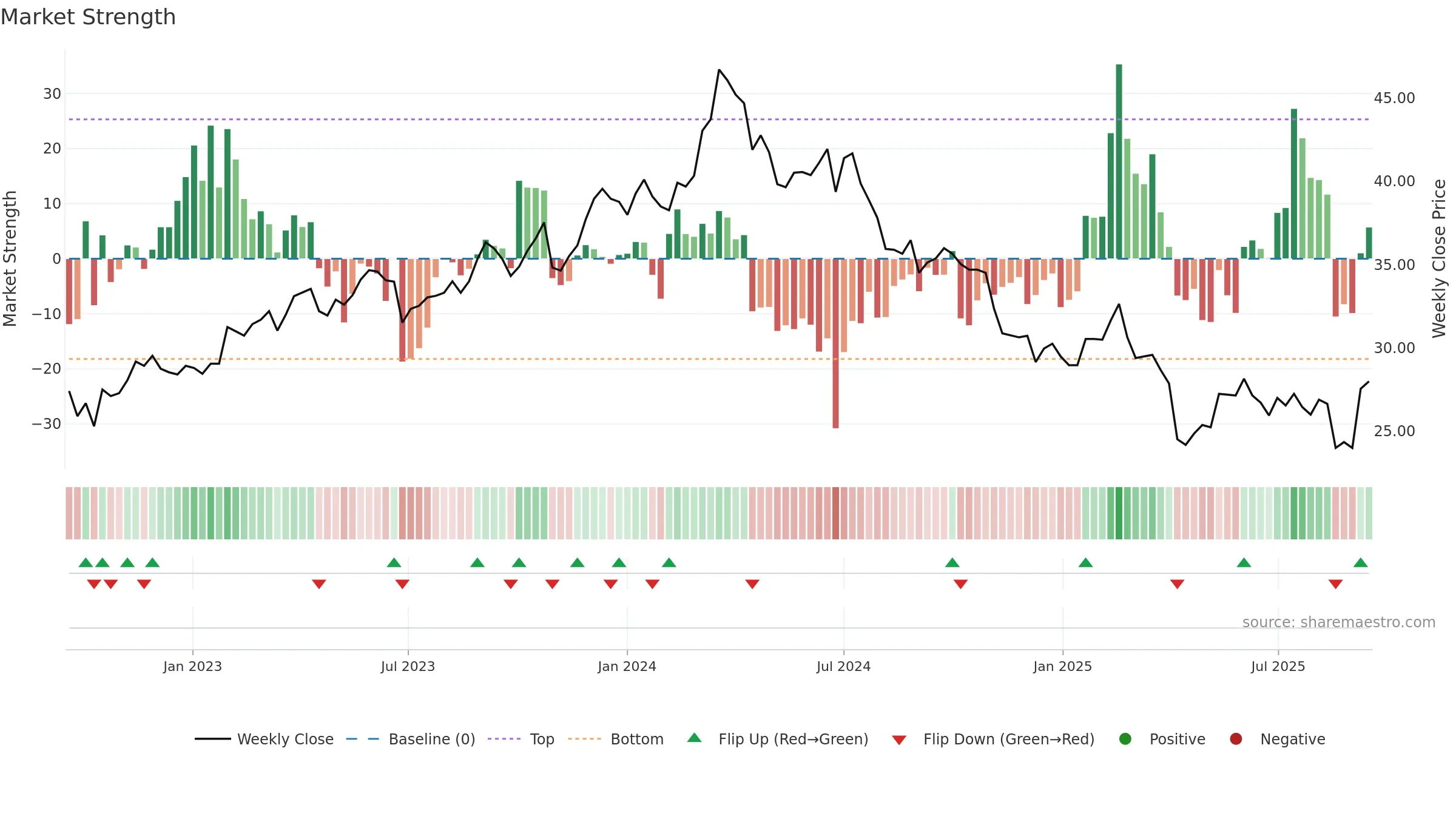The image size is (1456, 819).
Task: Click the −30 Market Strength axis label
Action: 46,424
